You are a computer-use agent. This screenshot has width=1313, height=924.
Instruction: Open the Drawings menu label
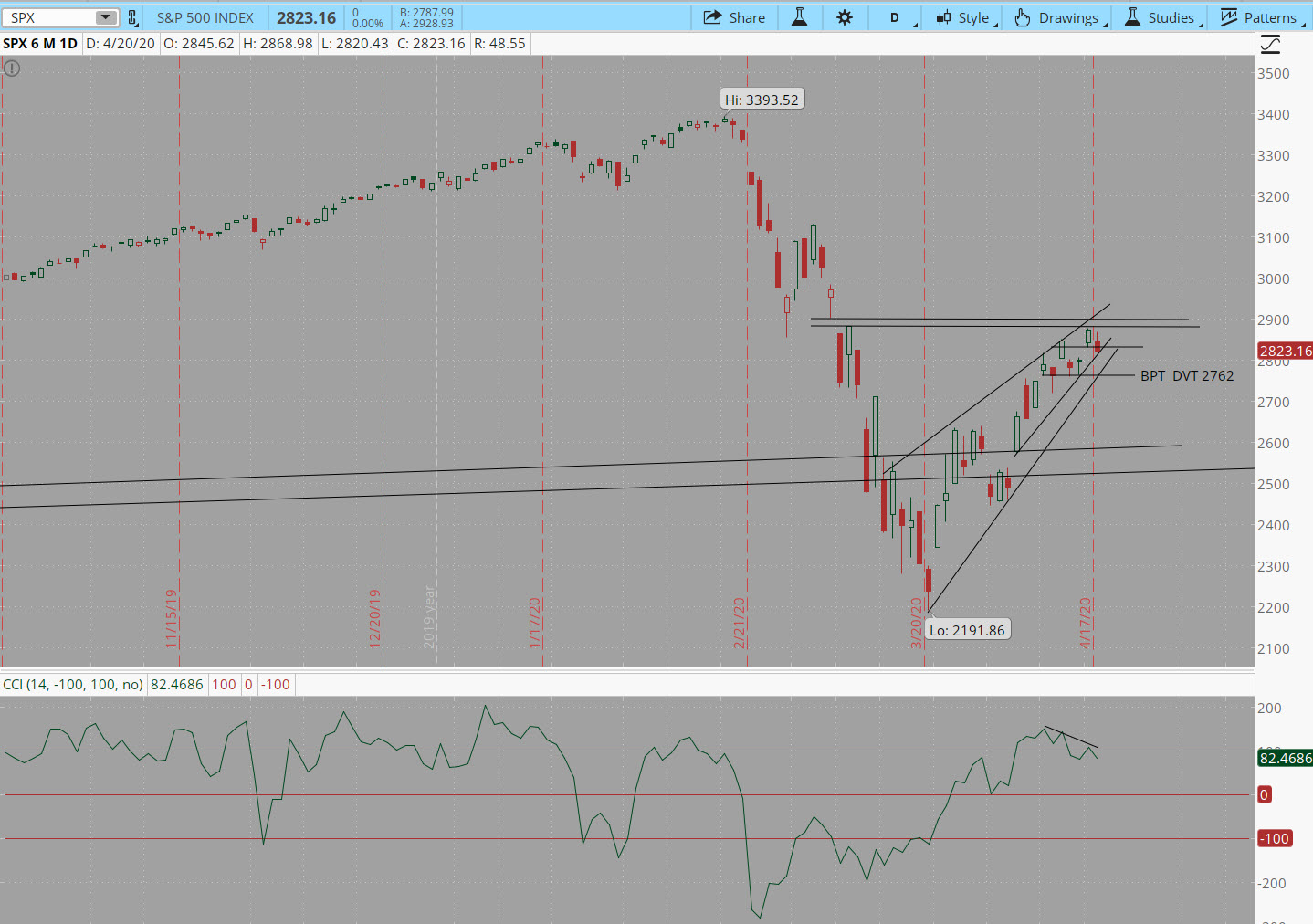[1068, 17]
